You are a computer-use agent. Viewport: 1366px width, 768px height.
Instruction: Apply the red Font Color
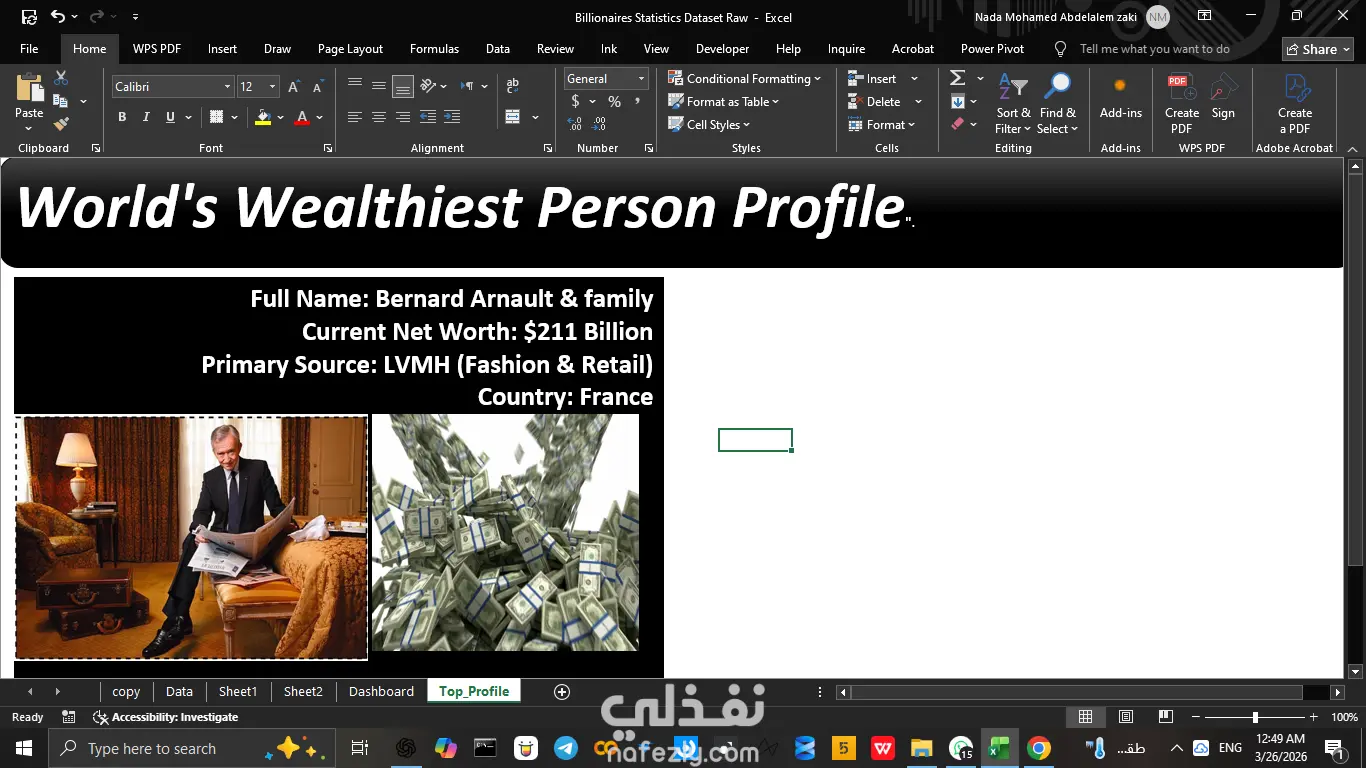pos(302,117)
